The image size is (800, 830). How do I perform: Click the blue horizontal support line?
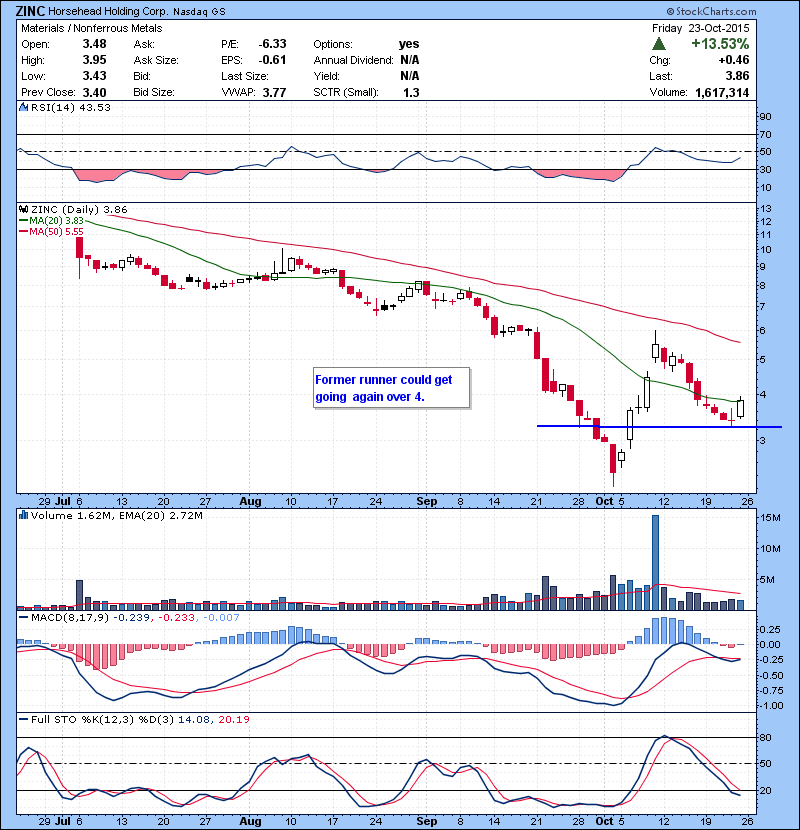pyautogui.click(x=659, y=426)
